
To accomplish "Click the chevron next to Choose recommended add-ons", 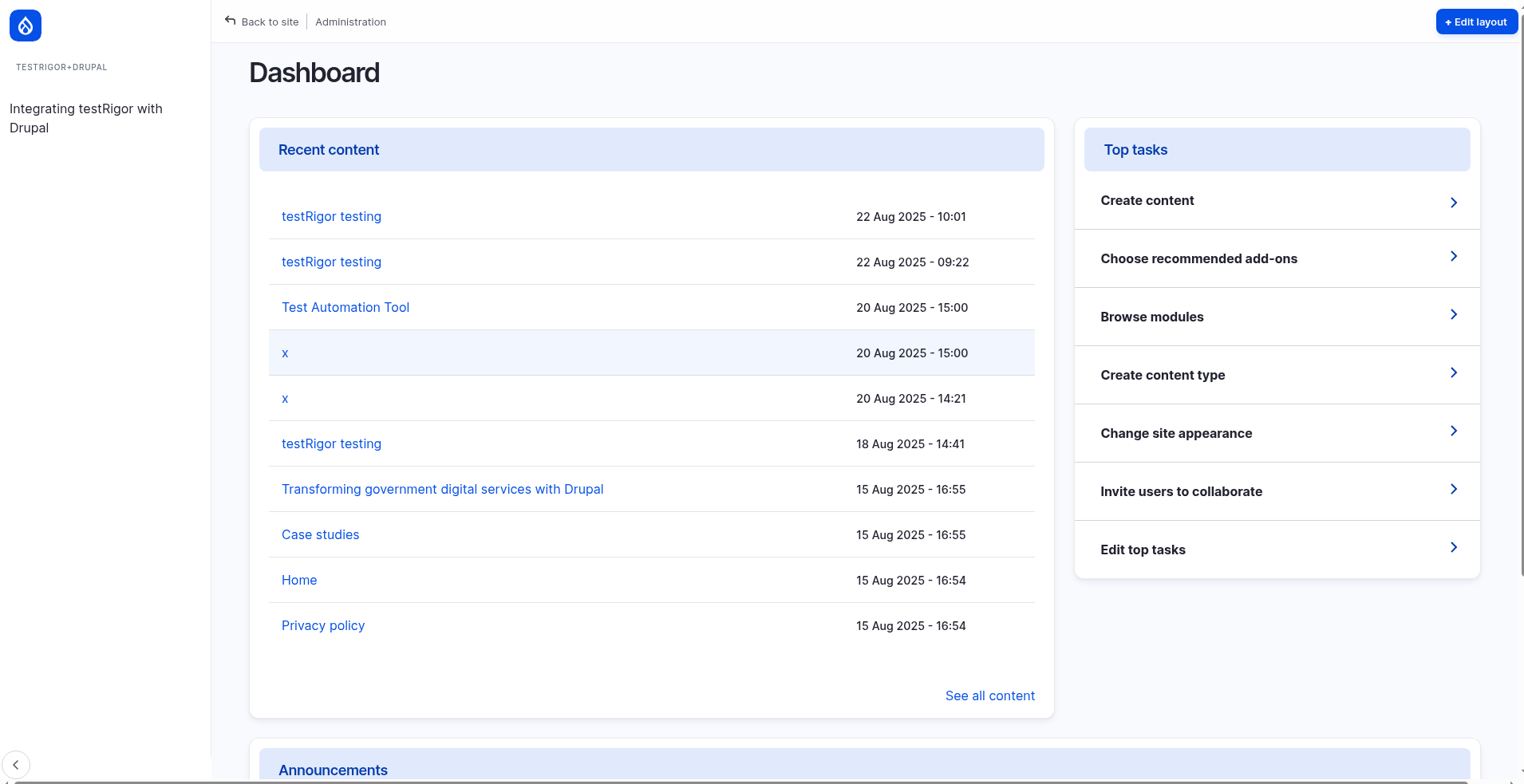I will tap(1453, 256).
